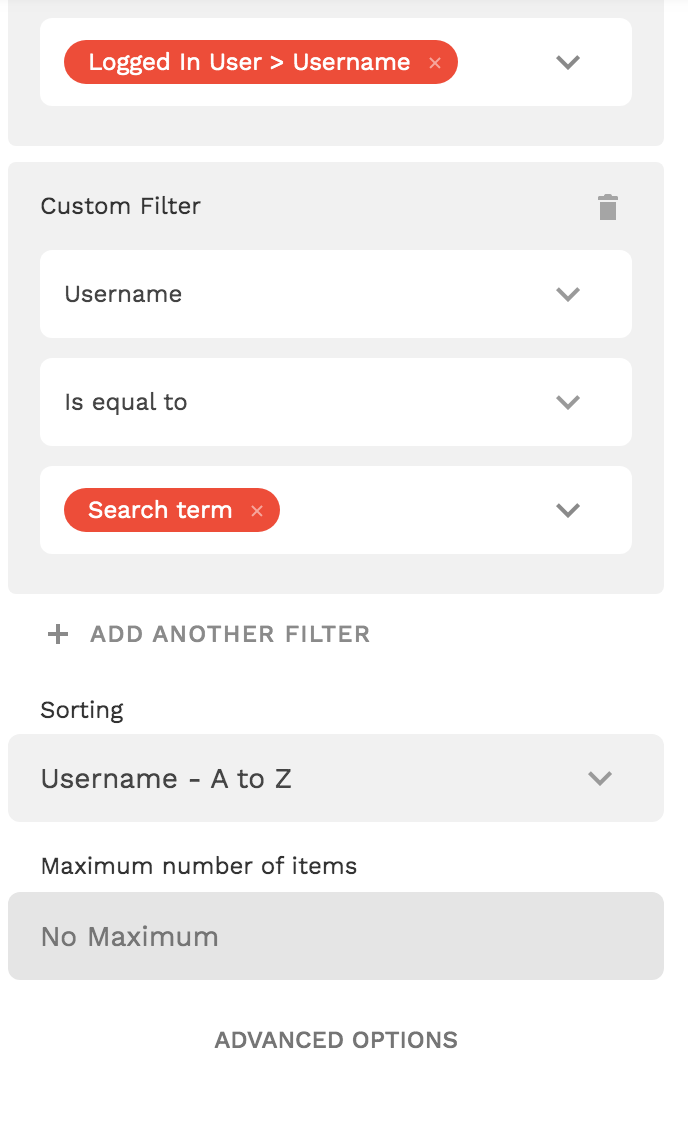Select the "Search term" chip
688x1128 pixels.
coord(160,510)
